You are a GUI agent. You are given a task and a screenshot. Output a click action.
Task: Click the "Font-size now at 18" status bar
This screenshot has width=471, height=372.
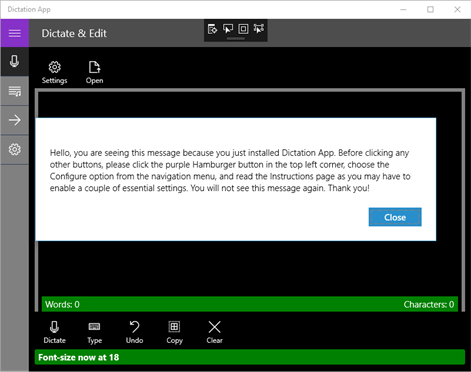250,357
